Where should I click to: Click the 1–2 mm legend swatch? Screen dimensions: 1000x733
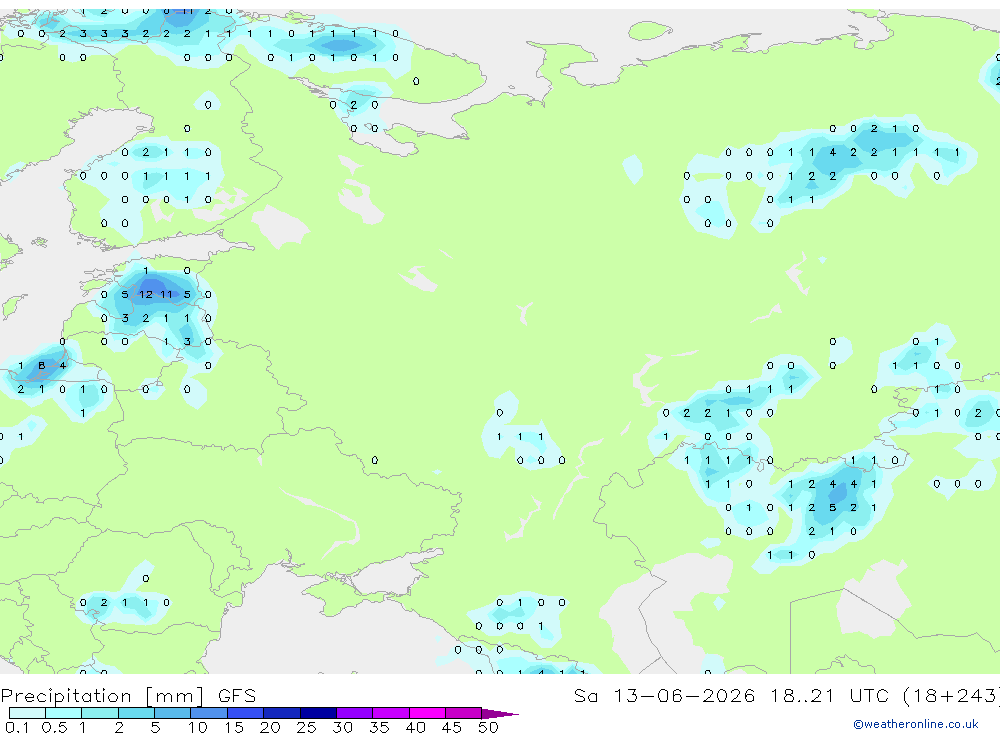[100, 713]
